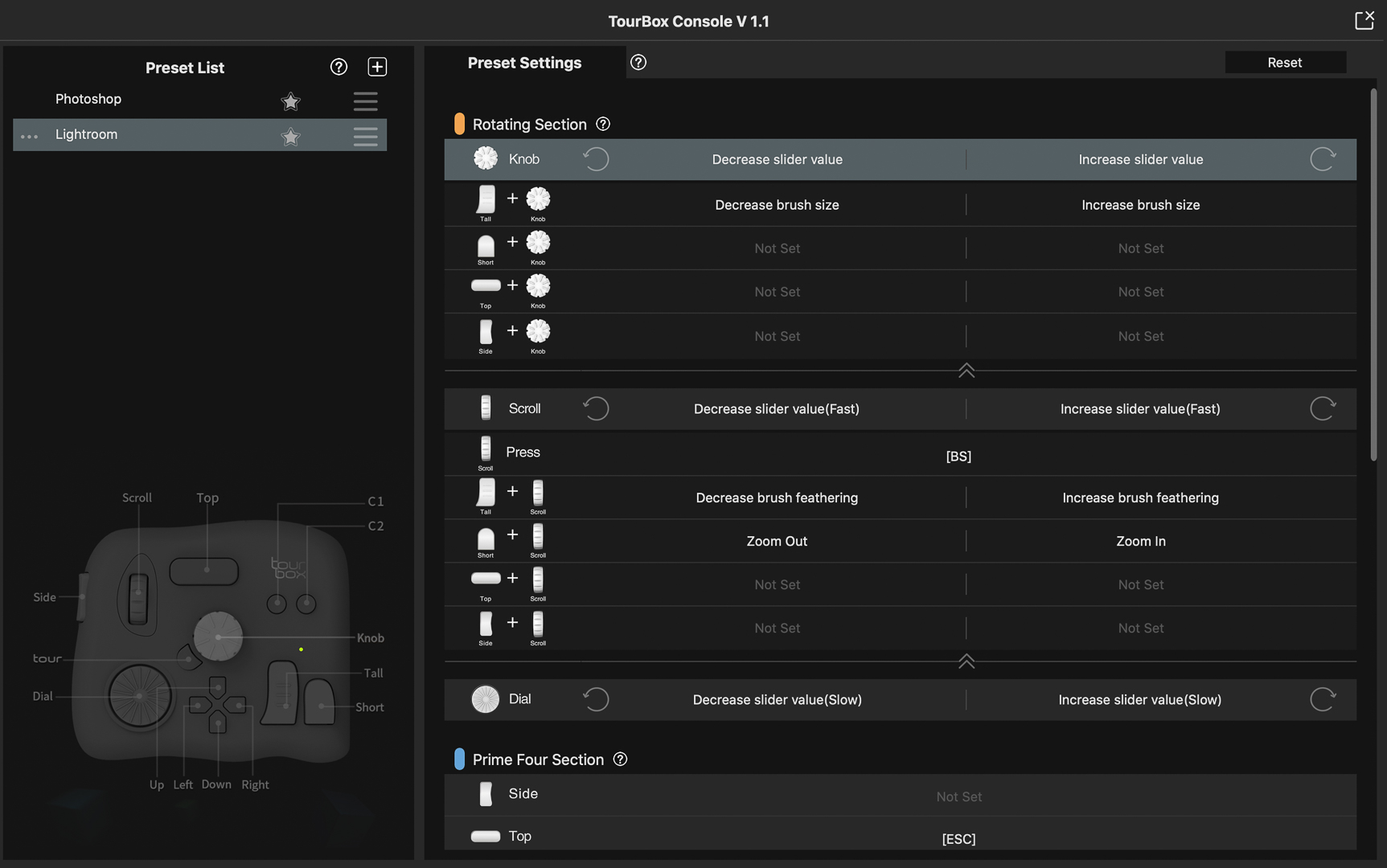This screenshot has width=1387, height=868.
Task: Open Lightroom preset hamburger menu
Action: 365,136
